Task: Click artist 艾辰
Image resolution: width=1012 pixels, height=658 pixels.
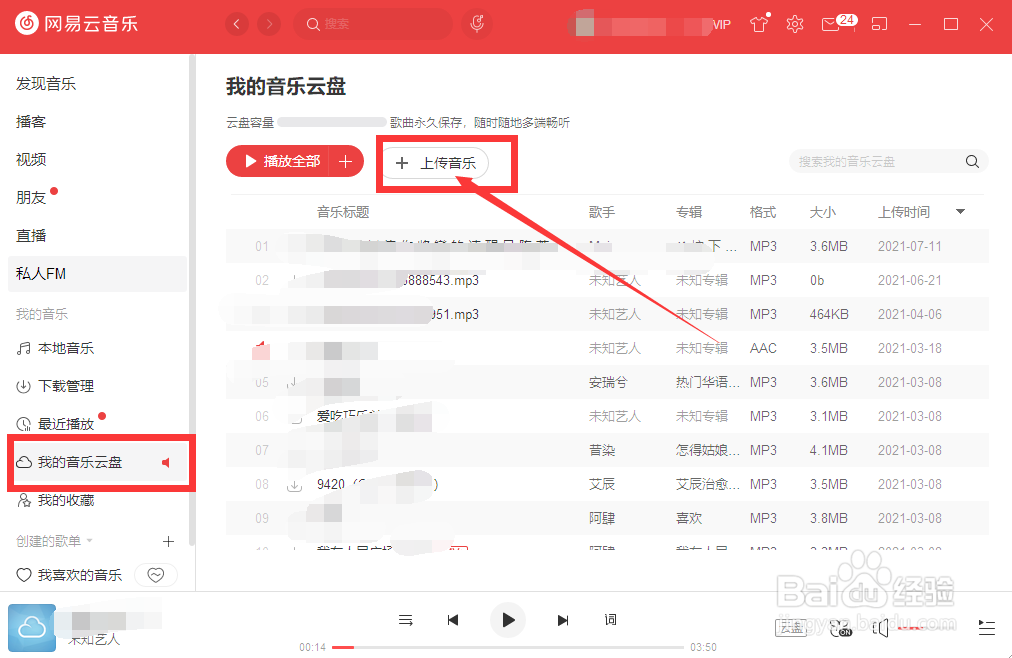Action: (602, 484)
